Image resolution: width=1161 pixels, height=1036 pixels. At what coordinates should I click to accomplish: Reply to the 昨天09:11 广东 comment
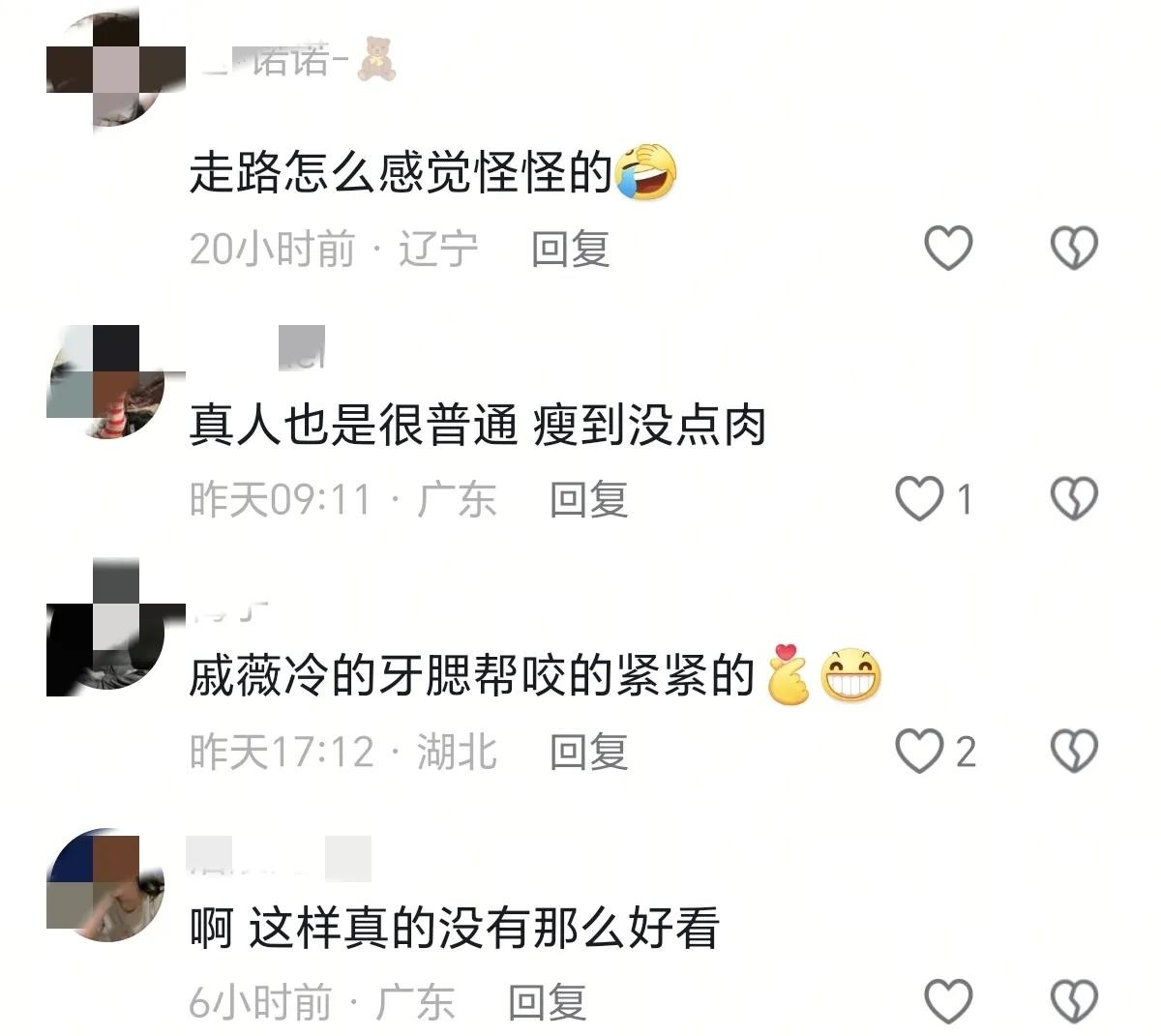pyautogui.click(x=588, y=500)
